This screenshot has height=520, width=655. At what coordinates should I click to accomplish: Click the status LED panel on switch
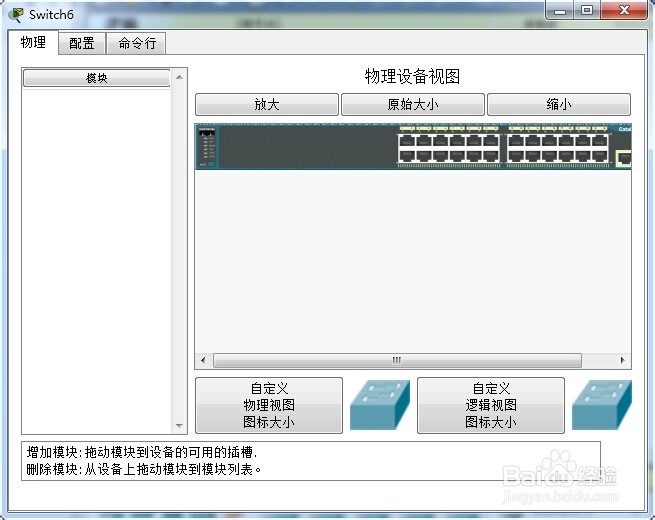(207, 147)
